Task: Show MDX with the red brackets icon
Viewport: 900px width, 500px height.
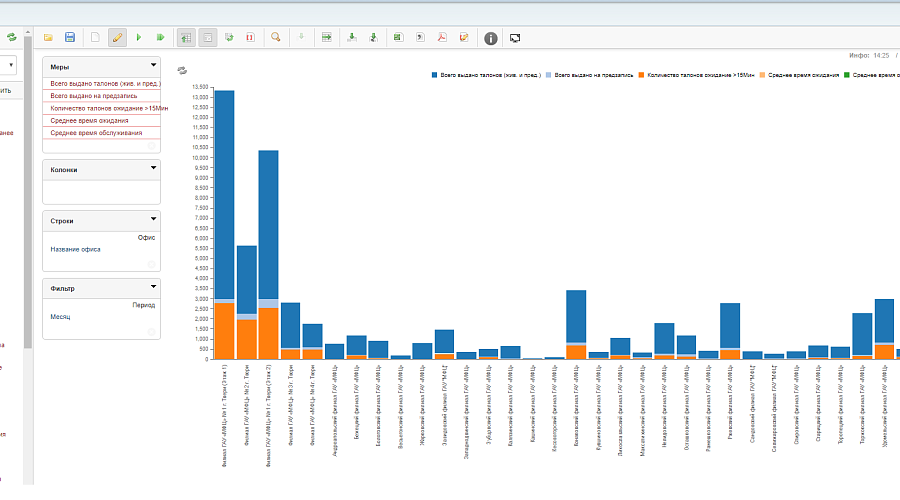Action: (250, 37)
